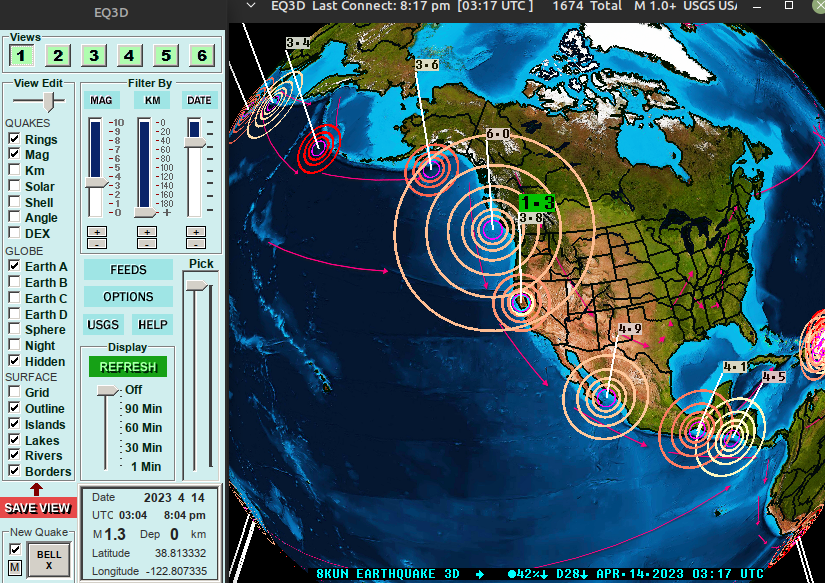Screen dimensions: 825x583
Task: Click the BELL X button
Action: pos(49,559)
